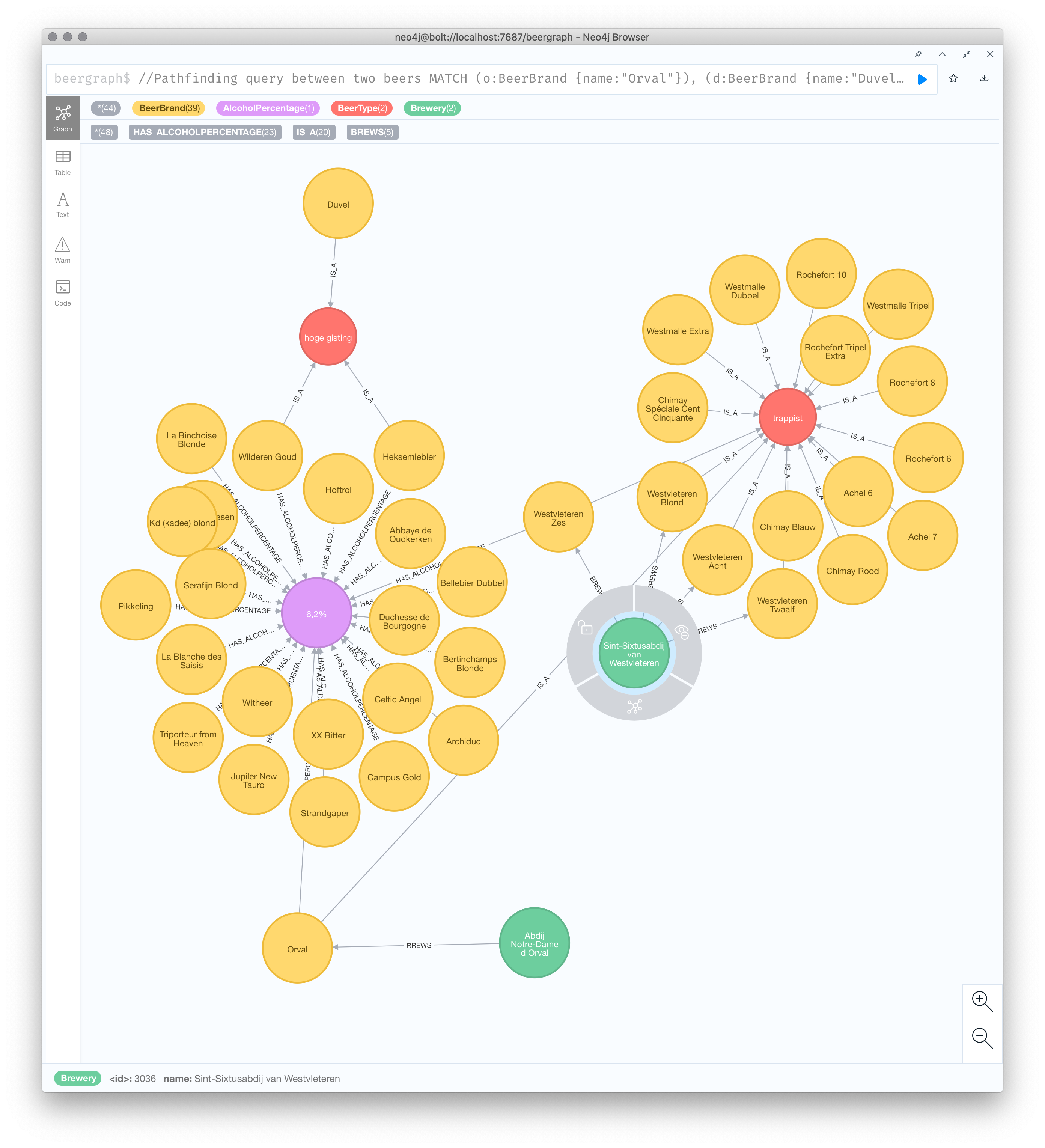
Task: Select the Achel 7 node
Action: (922, 536)
